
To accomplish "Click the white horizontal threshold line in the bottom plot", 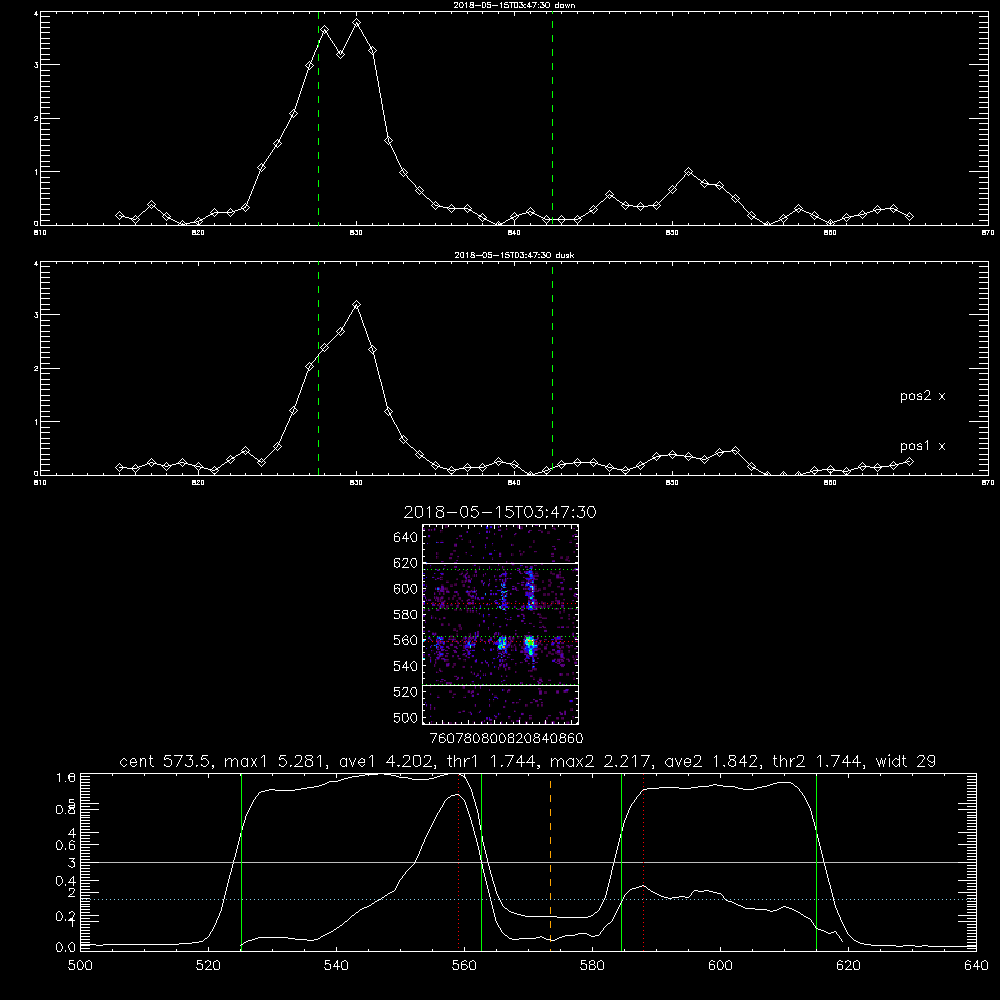I will click(x=528, y=862).
